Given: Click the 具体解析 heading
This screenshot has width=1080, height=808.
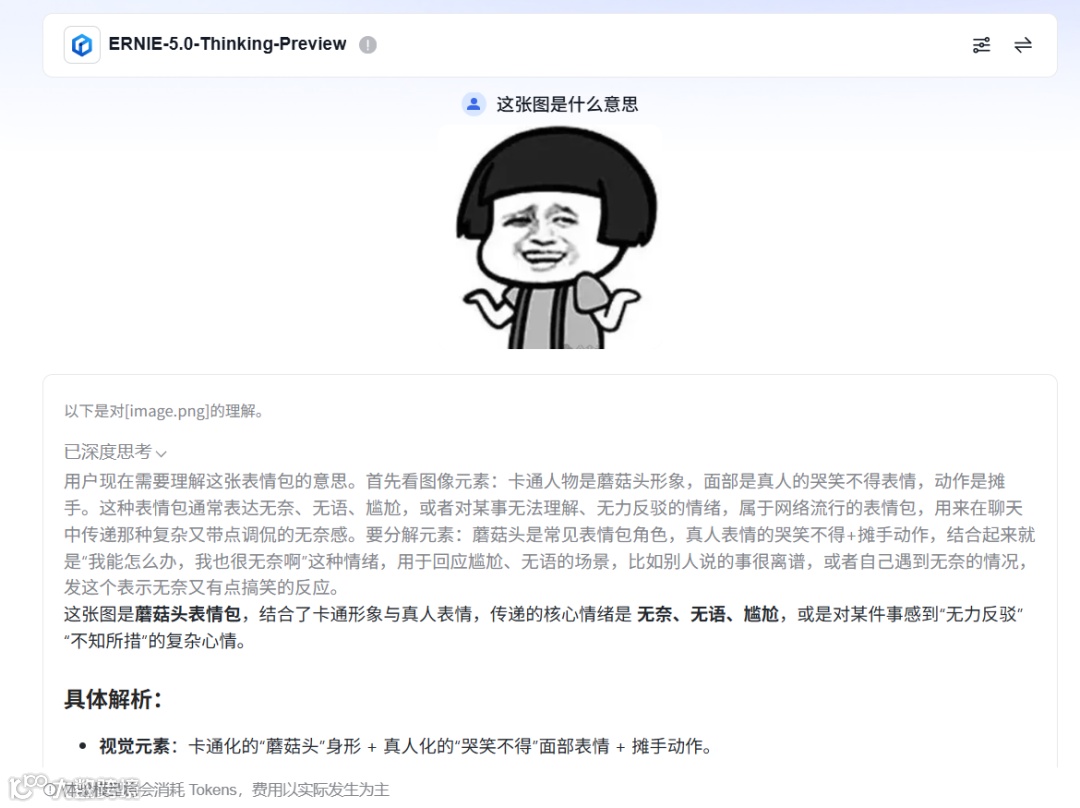Looking at the screenshot, I should (x=113, y=699).
